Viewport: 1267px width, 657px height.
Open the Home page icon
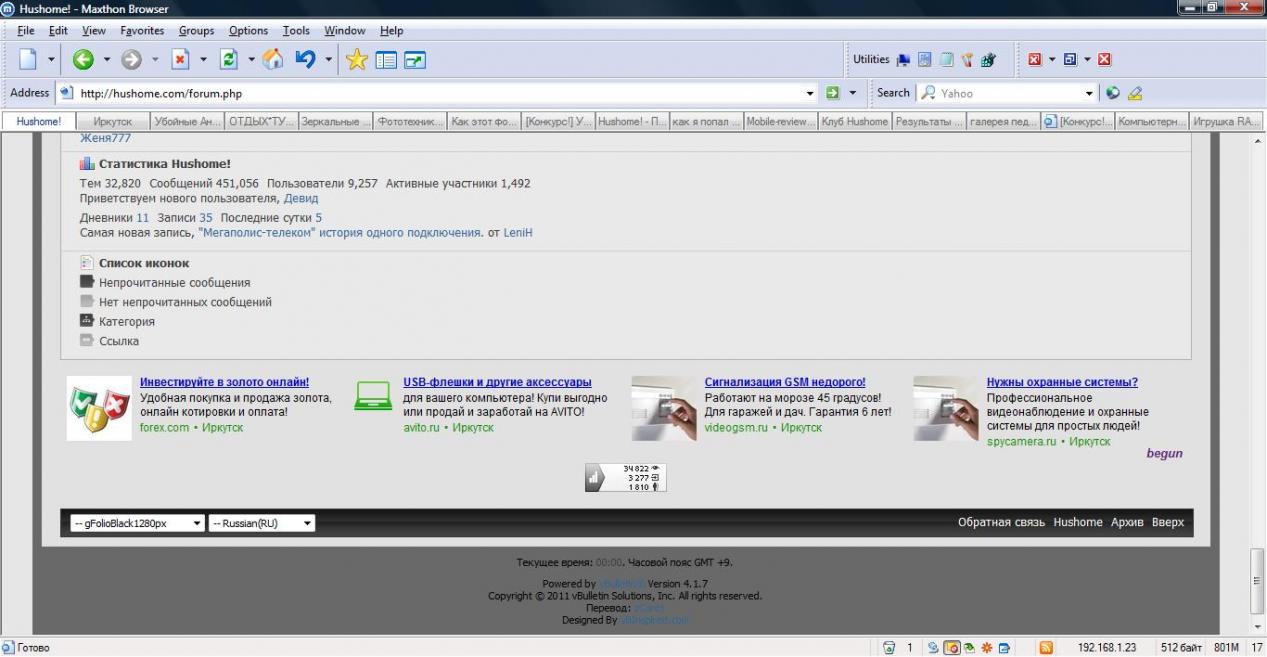point(272,60)
